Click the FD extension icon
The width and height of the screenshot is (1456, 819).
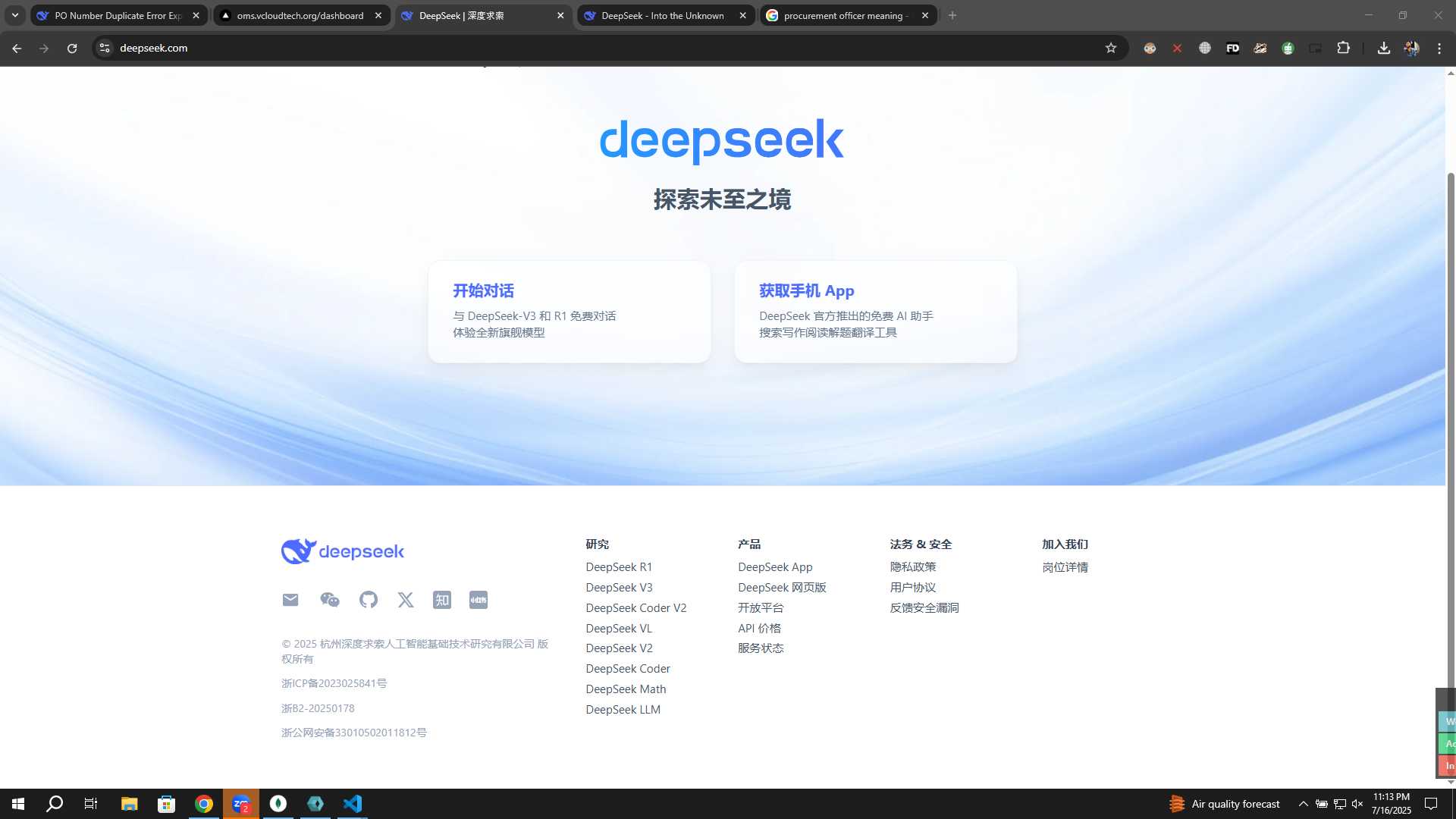tap(1233, 48)
